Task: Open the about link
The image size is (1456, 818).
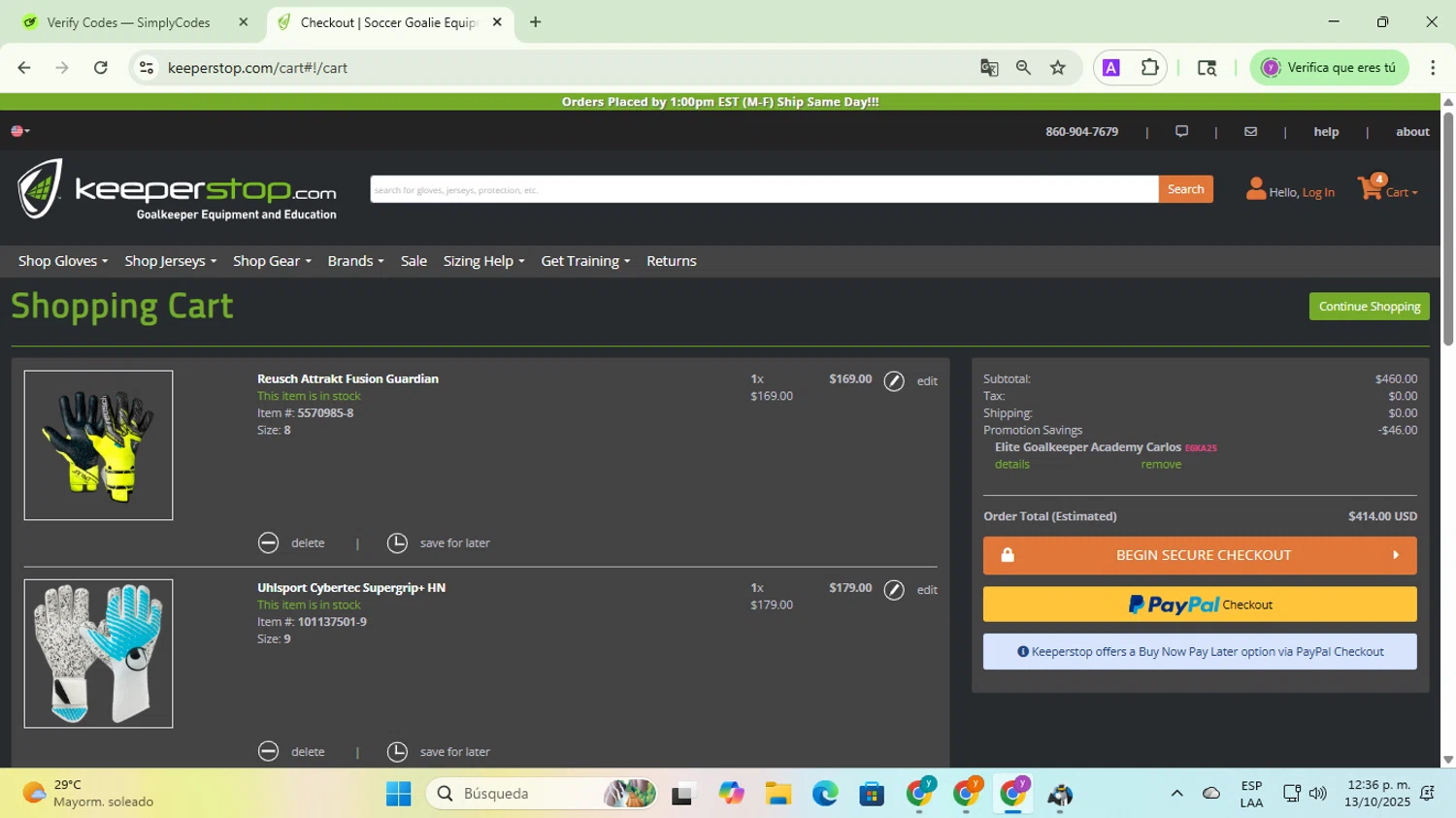Action: 1412,132
